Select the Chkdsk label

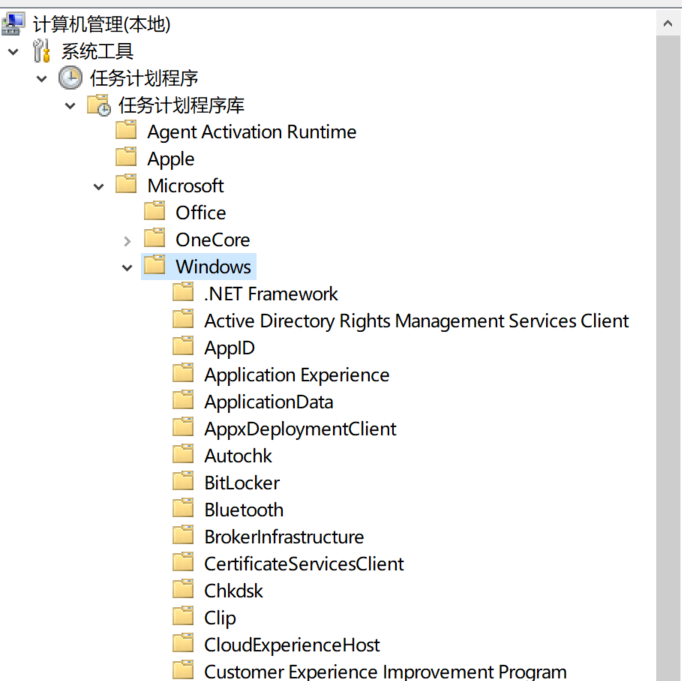[x=234, y=591]
